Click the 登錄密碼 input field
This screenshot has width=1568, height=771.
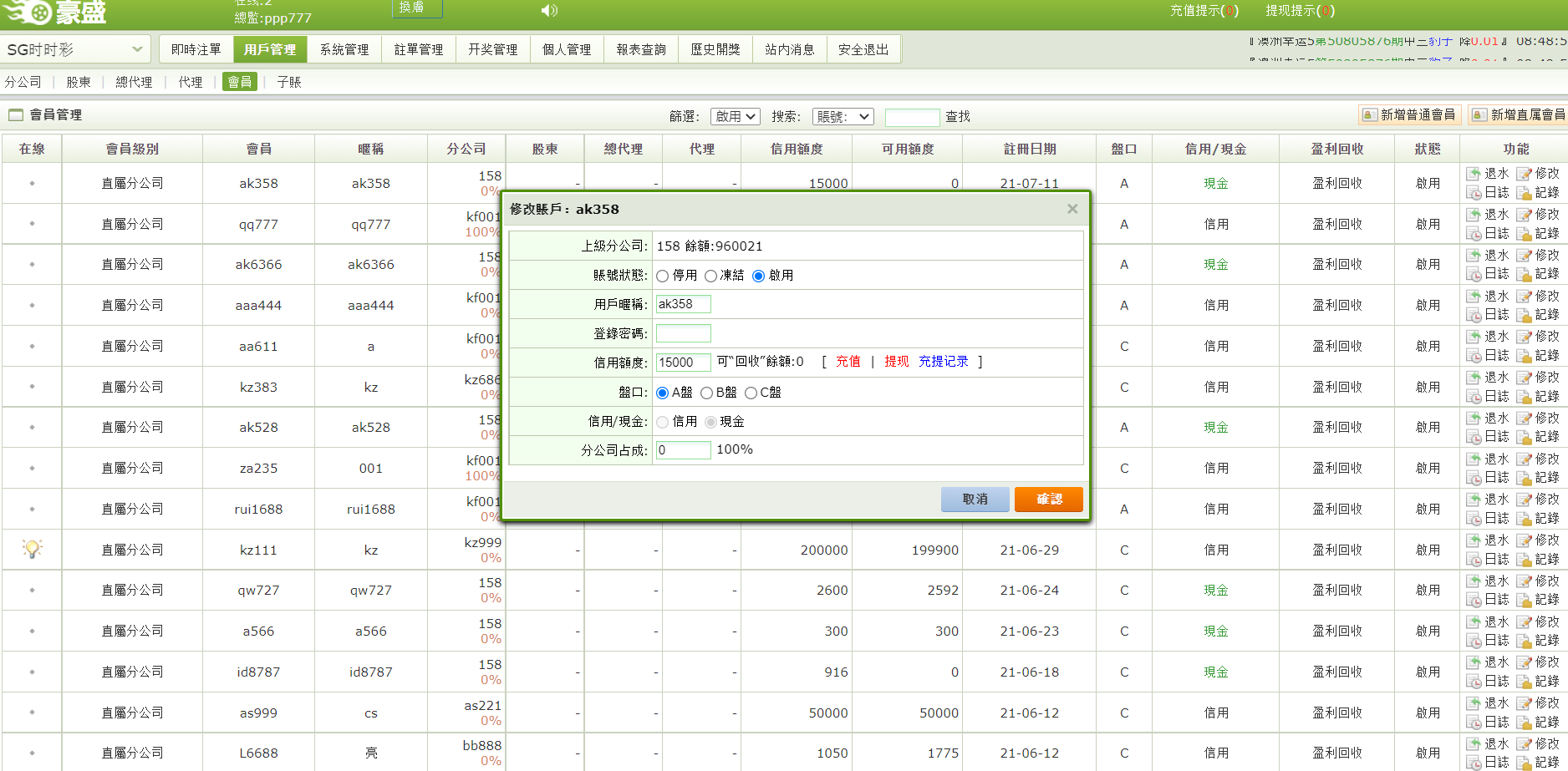point(683,333)
